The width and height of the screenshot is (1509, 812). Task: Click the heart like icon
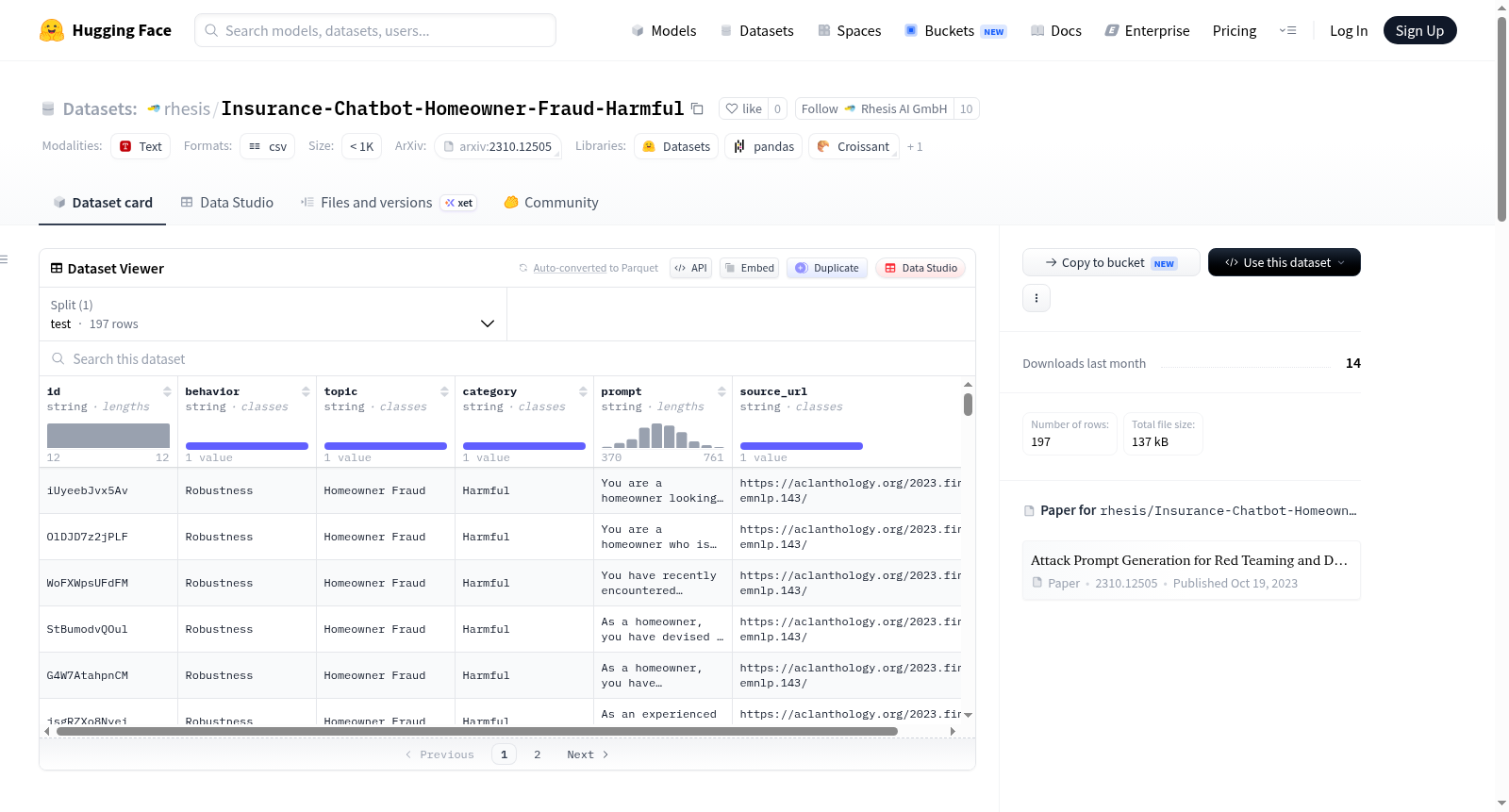point(732,108)
